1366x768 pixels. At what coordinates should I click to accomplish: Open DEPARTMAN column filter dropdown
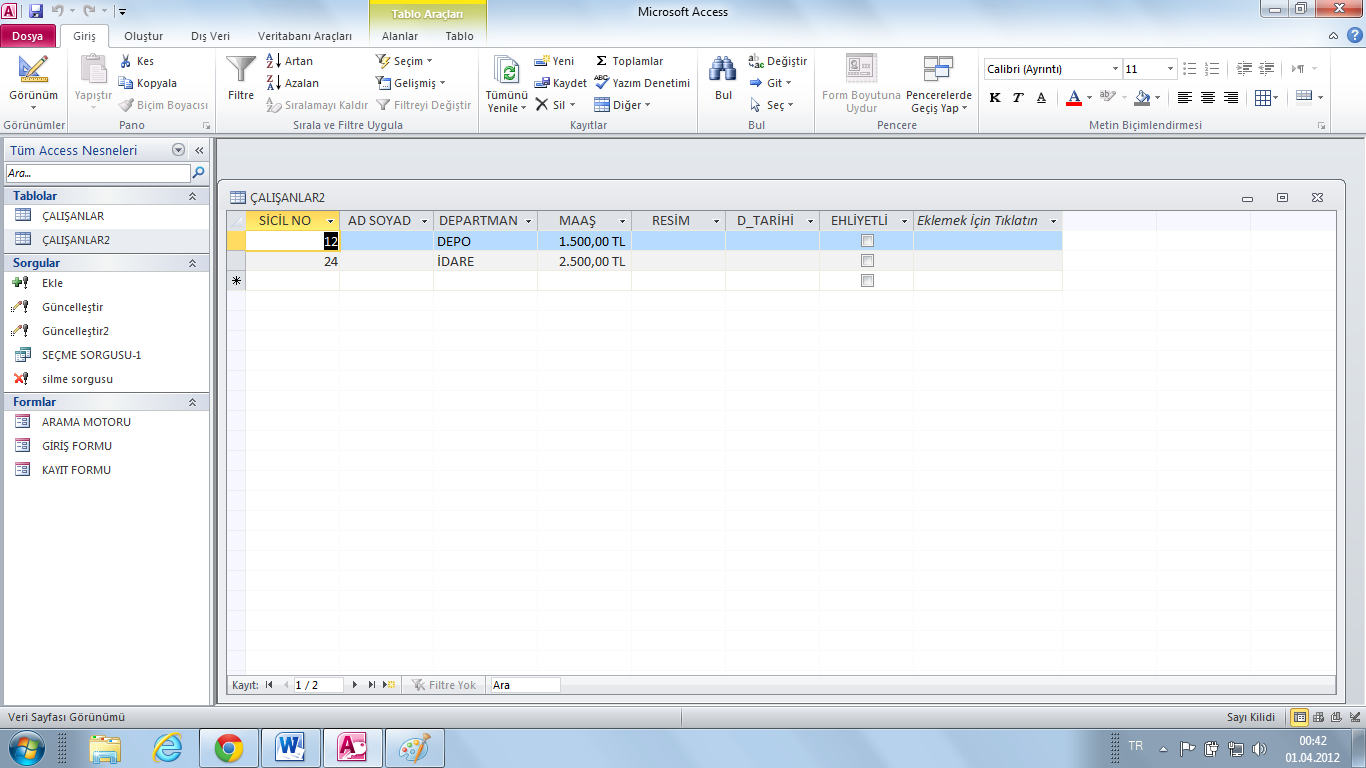(528, 221)
